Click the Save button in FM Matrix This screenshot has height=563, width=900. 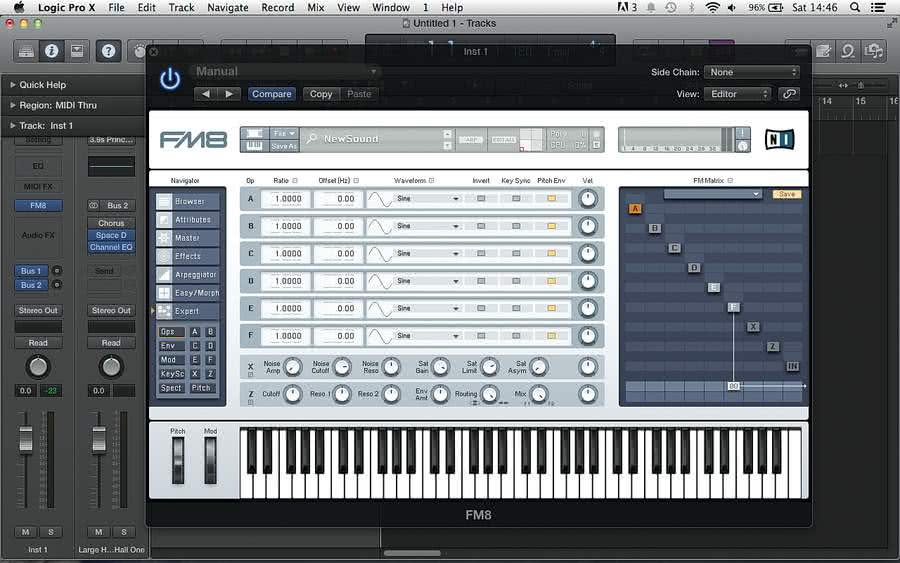tap(787, 194)
